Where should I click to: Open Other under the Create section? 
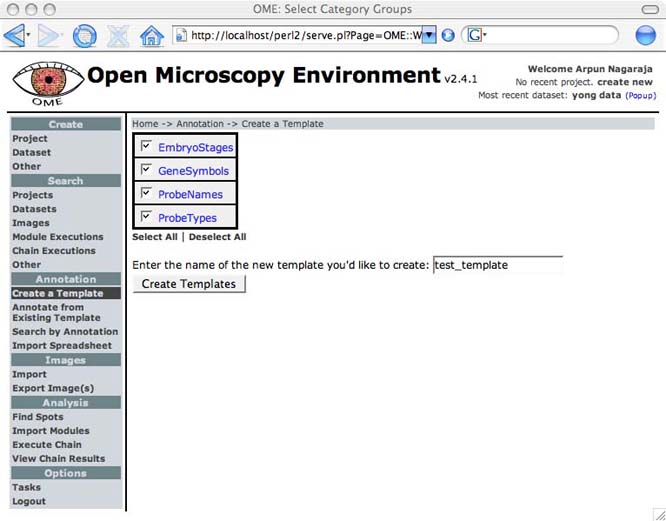[26, 166]
